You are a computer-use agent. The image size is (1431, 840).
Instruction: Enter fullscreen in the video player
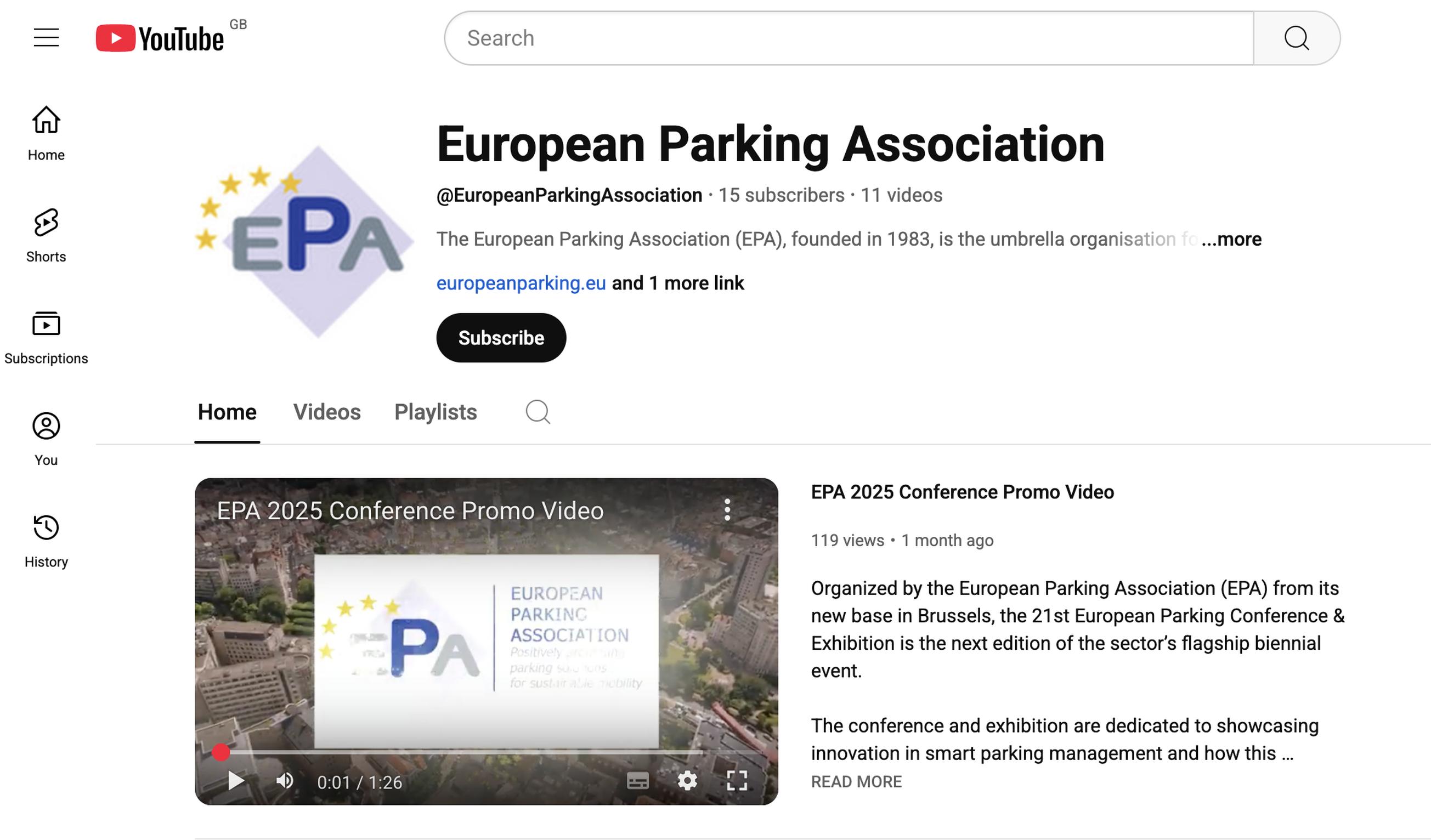[x=737, y=781]
